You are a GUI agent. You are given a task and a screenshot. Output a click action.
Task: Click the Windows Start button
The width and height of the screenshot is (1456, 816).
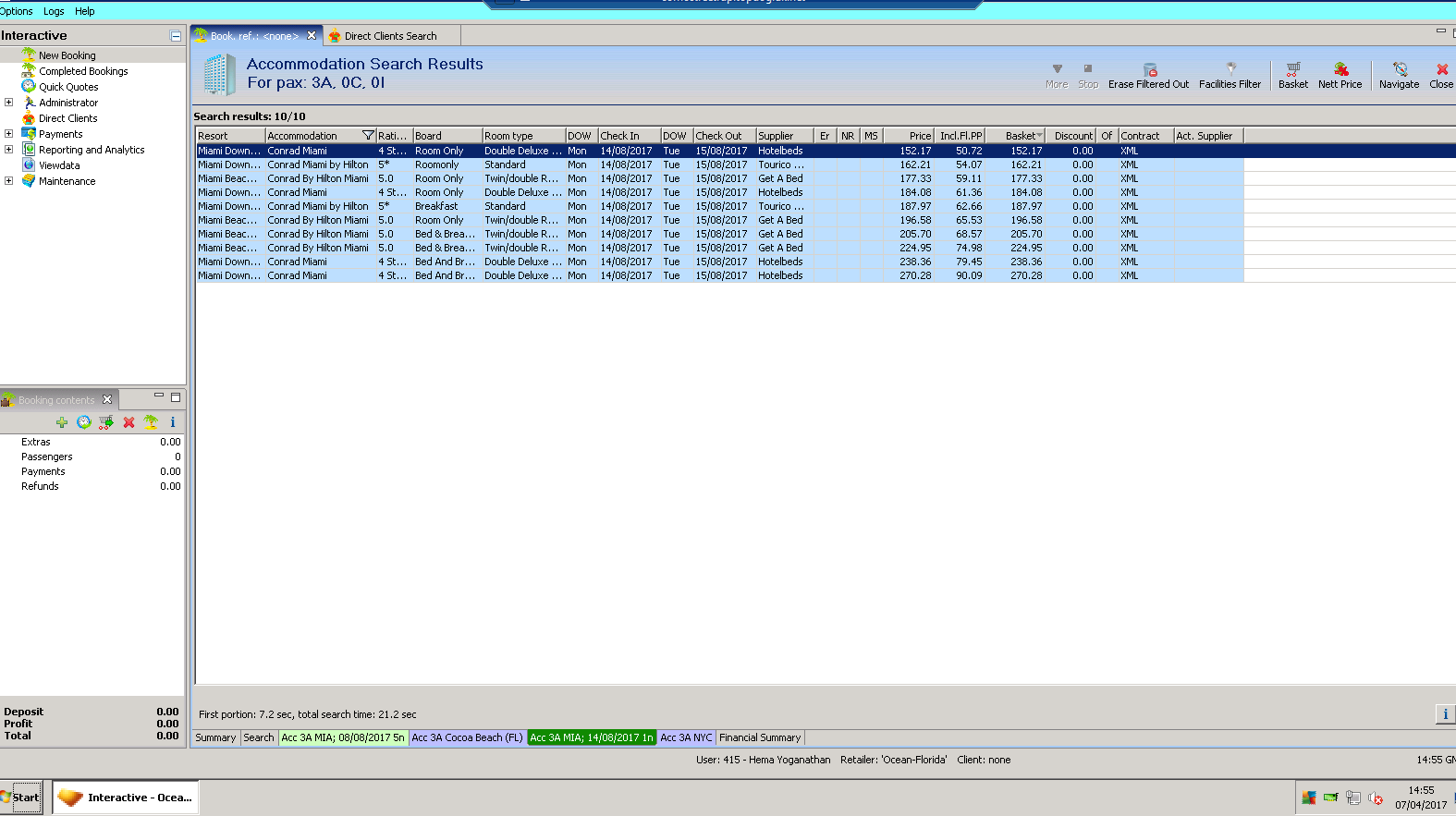(22, 798)
